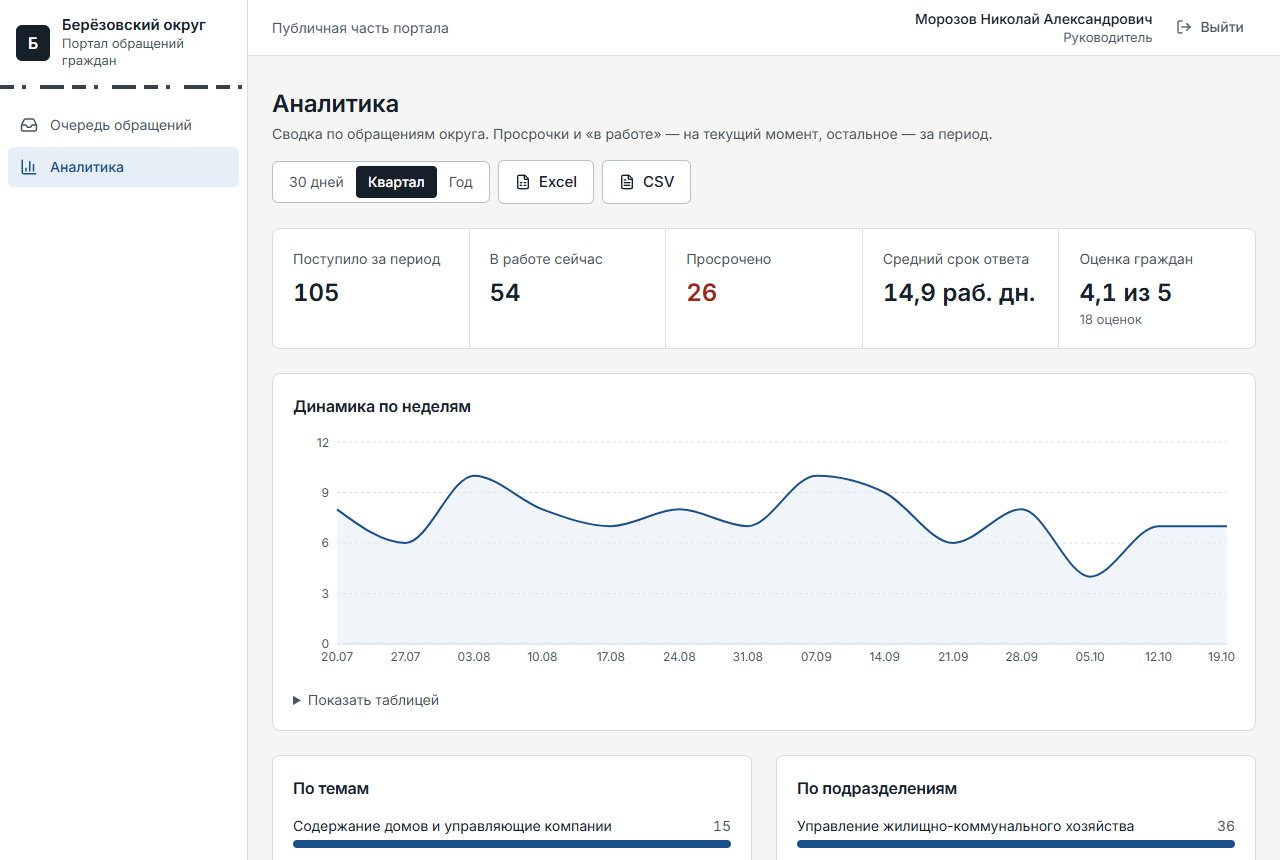Click the document icon on the CSV button
1280x860 pixels.
(x=627, y=182)
